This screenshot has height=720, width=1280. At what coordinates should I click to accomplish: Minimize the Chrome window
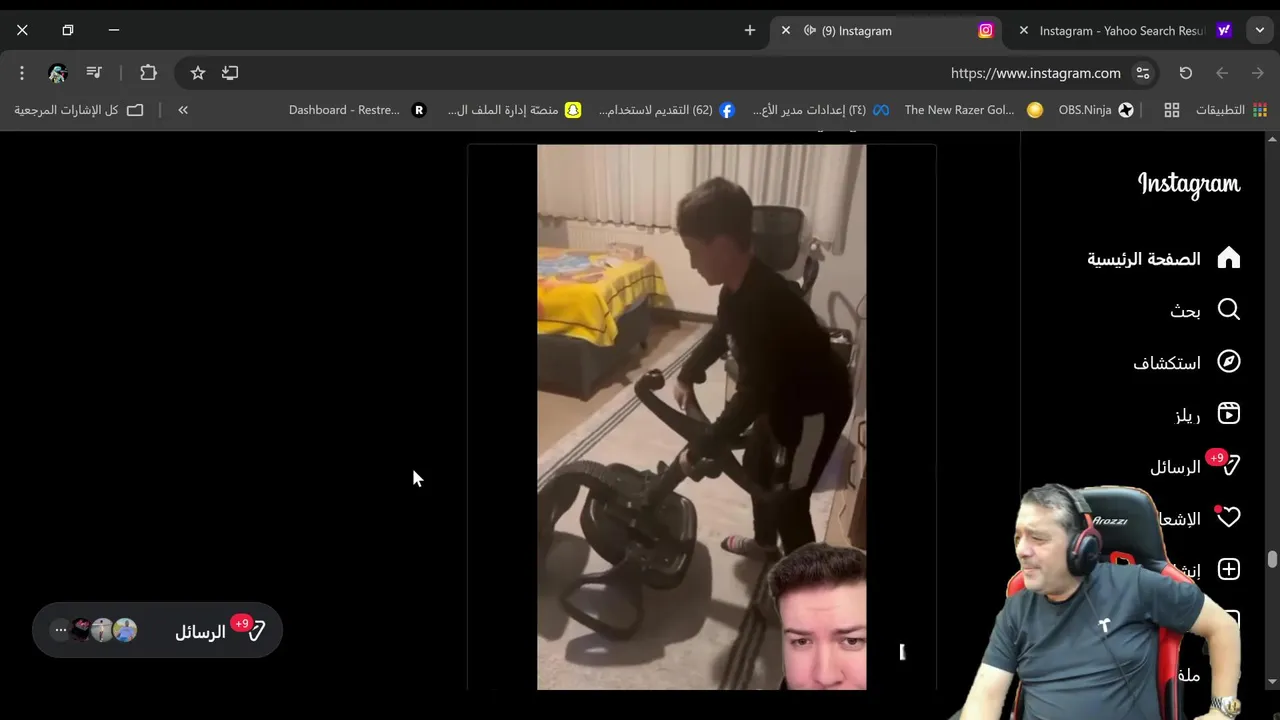[x=114, y=30]
